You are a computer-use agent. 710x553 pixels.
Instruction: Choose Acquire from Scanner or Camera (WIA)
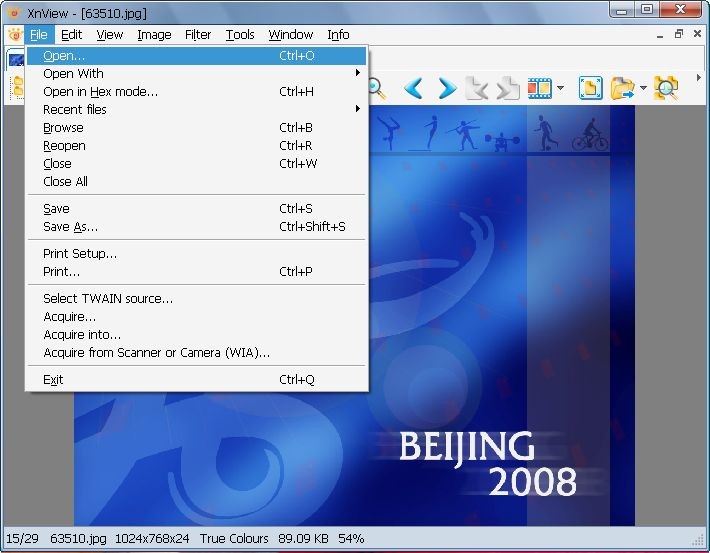tap(197, 353)
